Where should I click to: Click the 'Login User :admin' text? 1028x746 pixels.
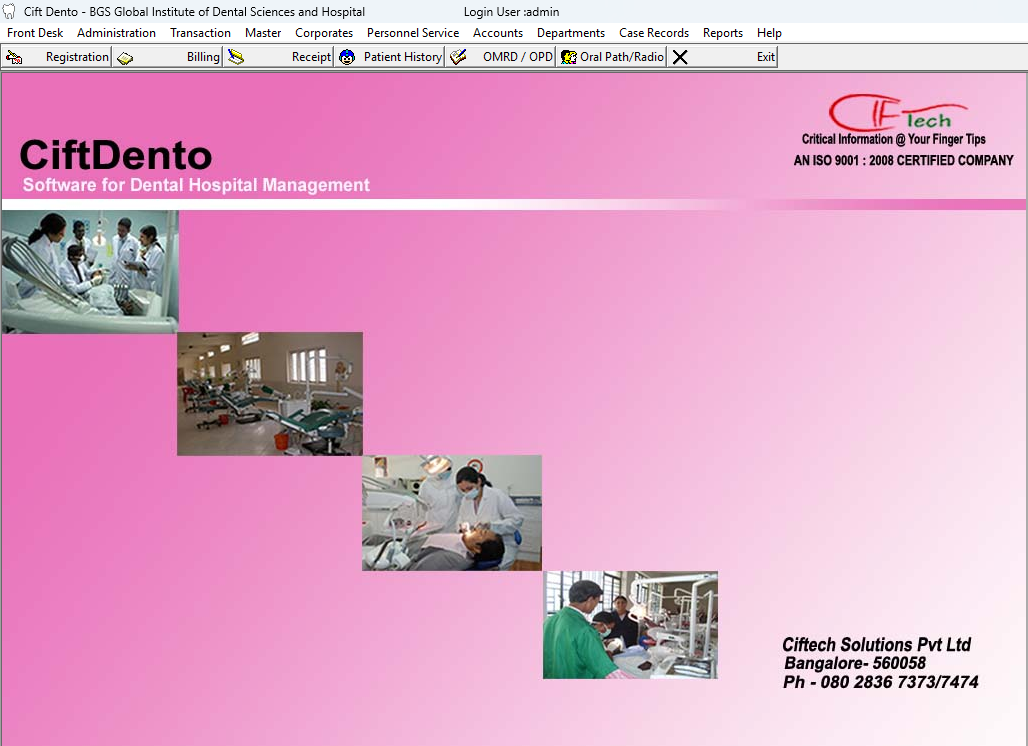[x=511, y=12]
